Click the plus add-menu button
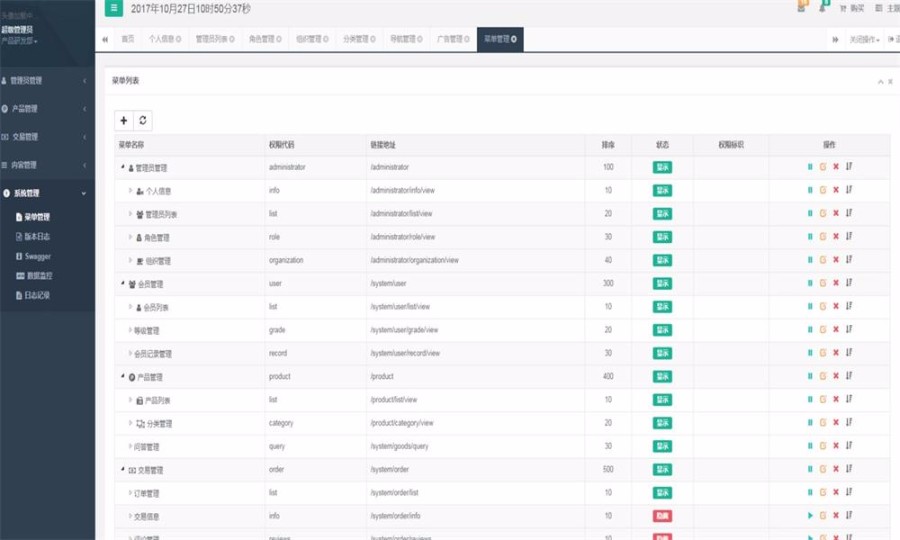 pyautogui.click(x=123, y=121)
